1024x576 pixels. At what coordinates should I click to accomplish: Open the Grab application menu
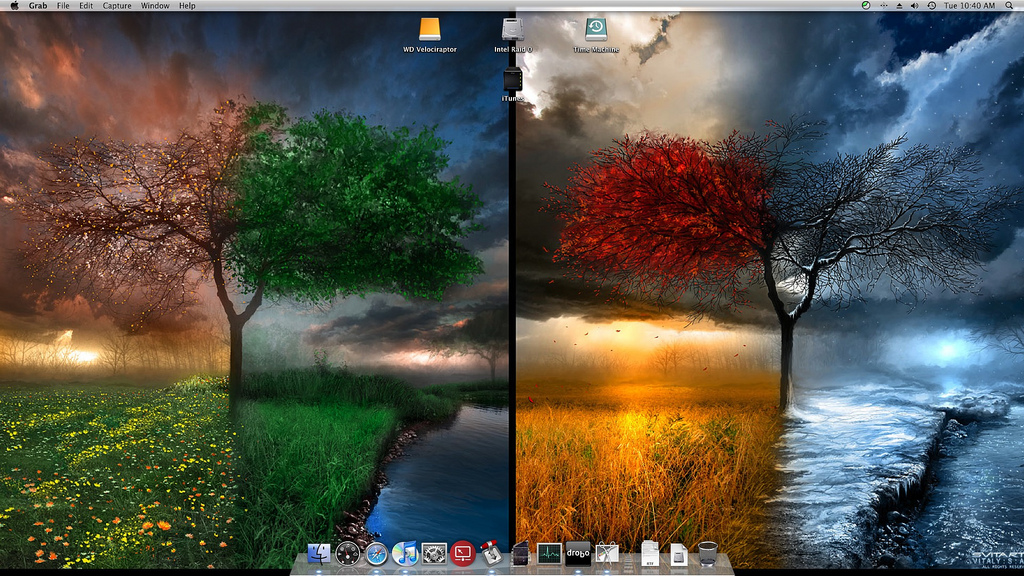38,5
